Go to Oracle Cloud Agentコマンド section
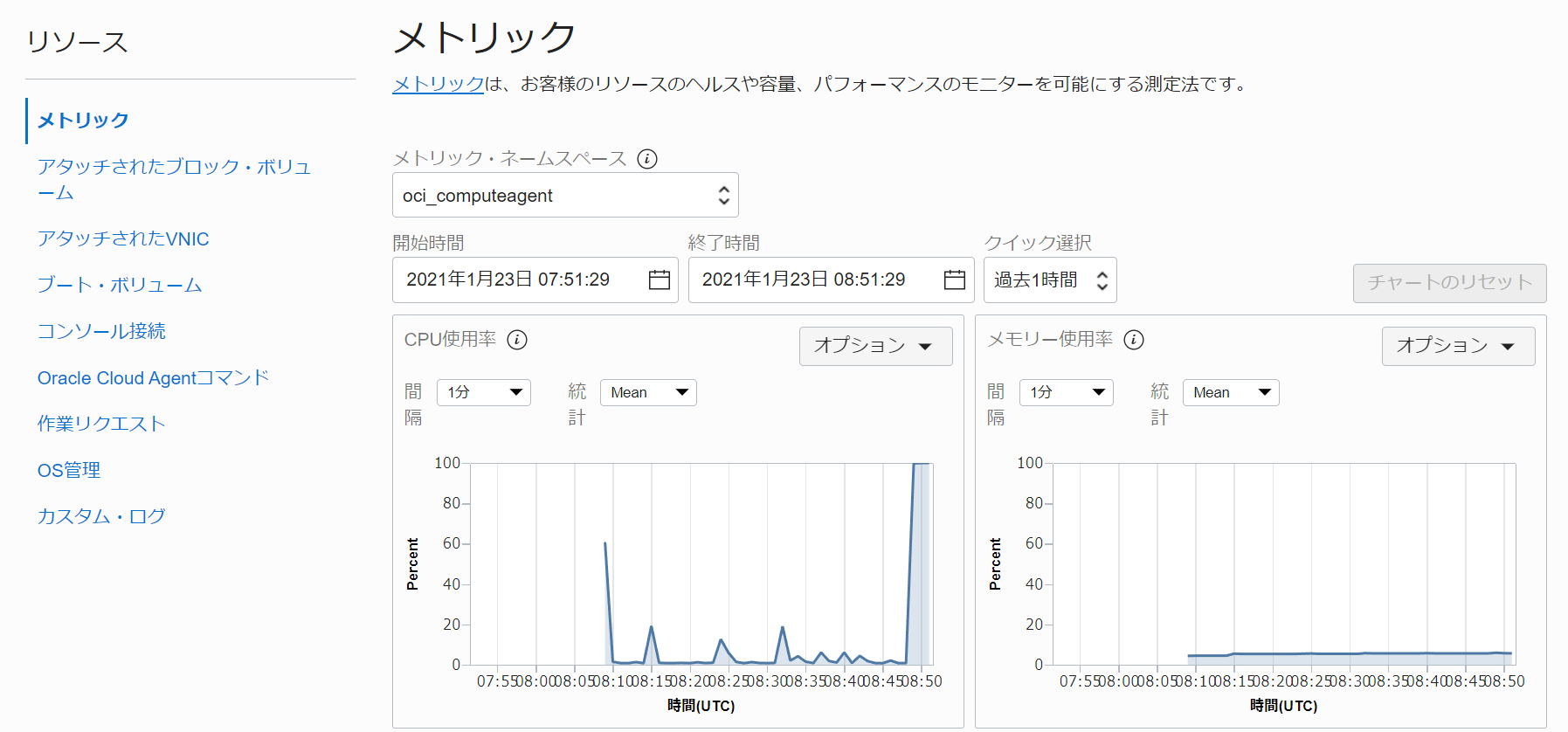Image resolution: width=1568 pixels, height=732 pixels. click(153, 378)
